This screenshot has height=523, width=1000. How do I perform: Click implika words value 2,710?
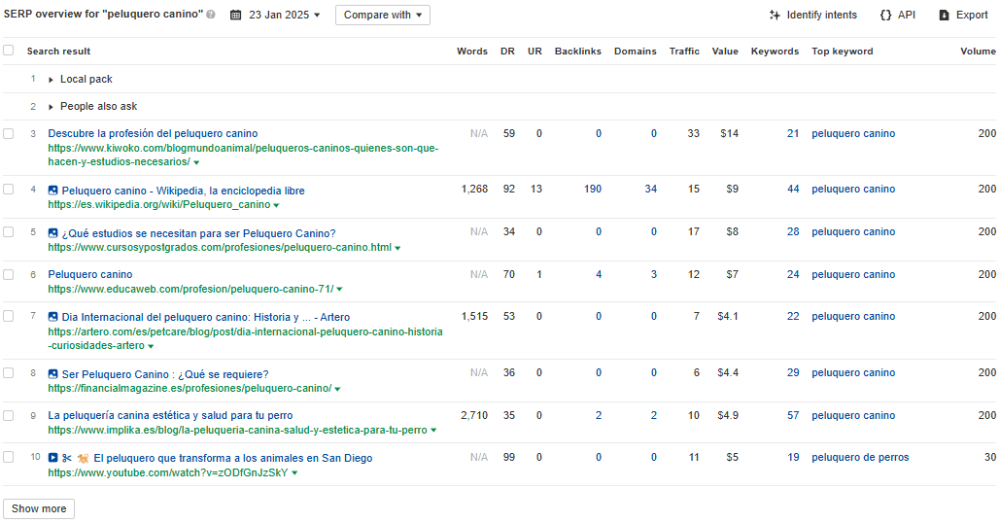point(474,415)
